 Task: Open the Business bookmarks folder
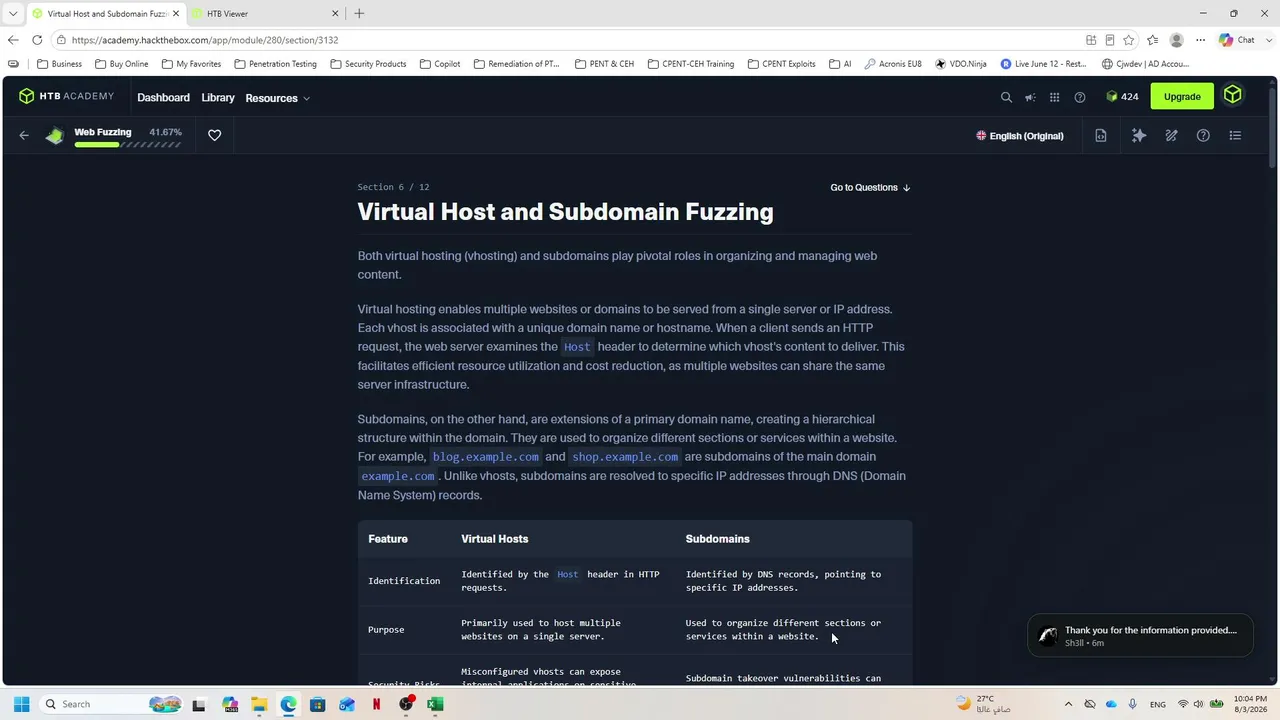tap(59, 64)
